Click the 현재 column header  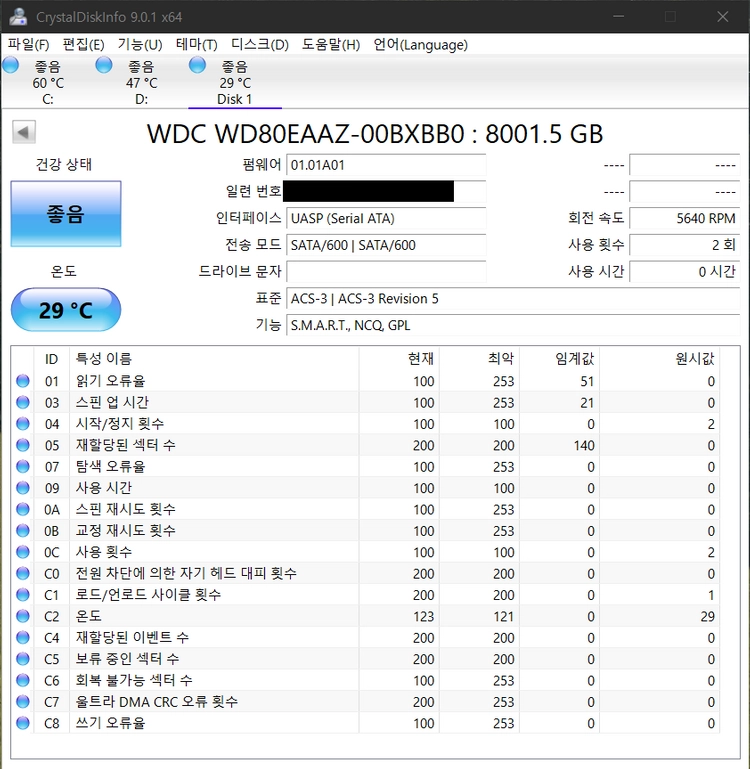coord(399,359)
